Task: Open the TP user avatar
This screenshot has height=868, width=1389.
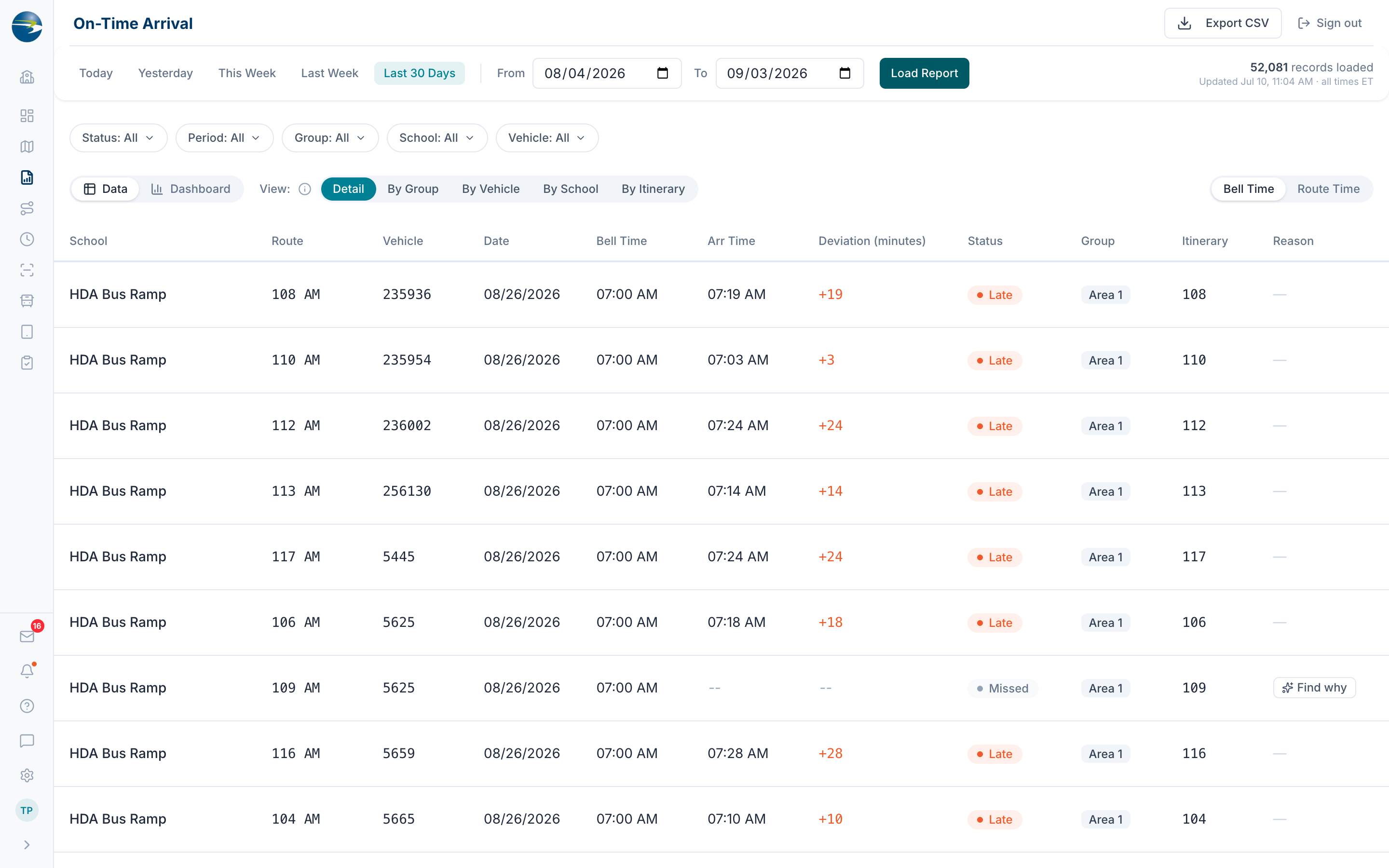Action: click(27, 811)
